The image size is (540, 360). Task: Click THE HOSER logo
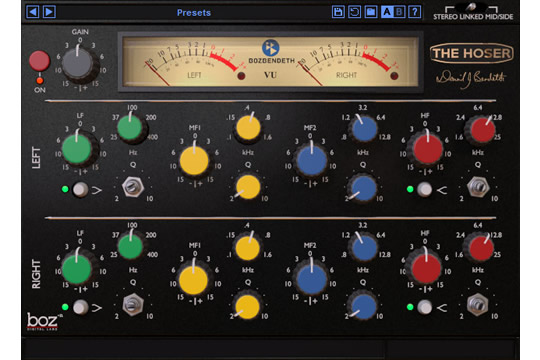(471, 53)
